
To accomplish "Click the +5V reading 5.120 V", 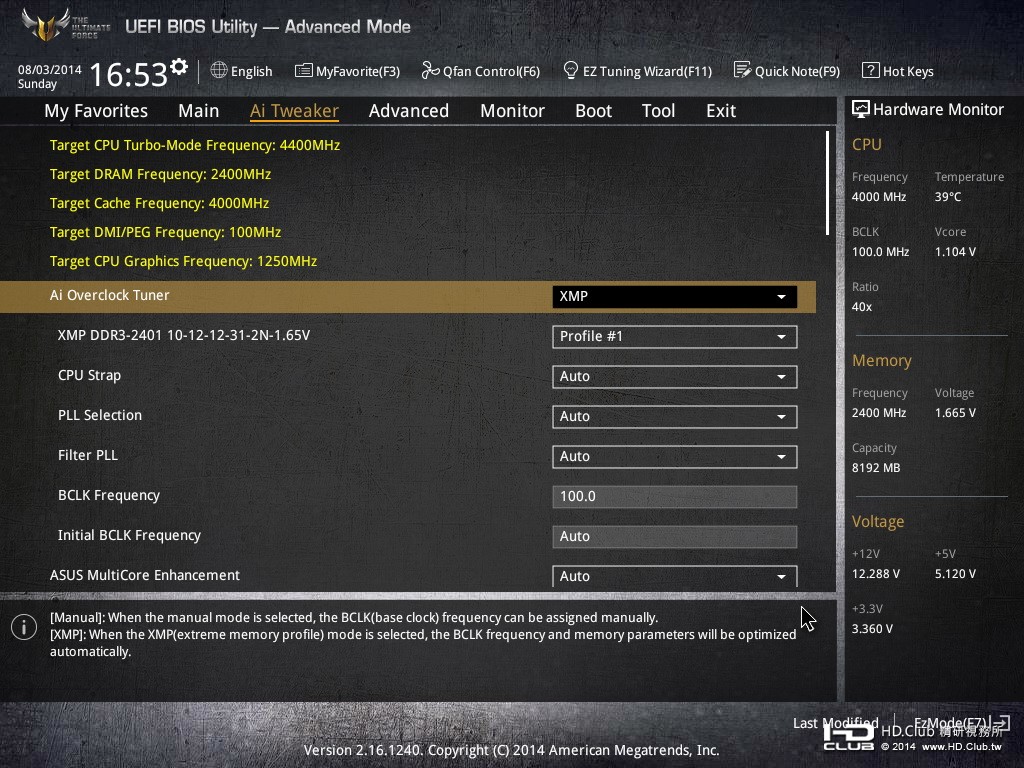I will click(x=955, y=574).
